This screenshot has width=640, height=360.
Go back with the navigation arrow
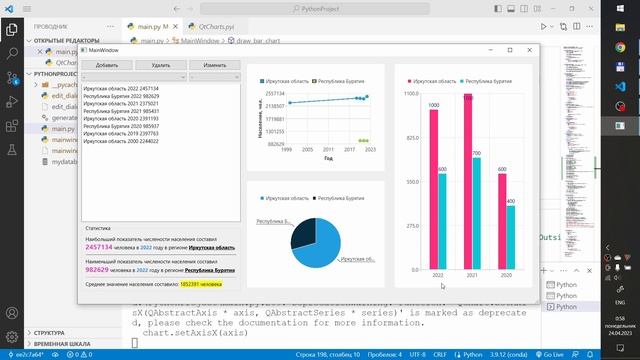click(177, 9)
